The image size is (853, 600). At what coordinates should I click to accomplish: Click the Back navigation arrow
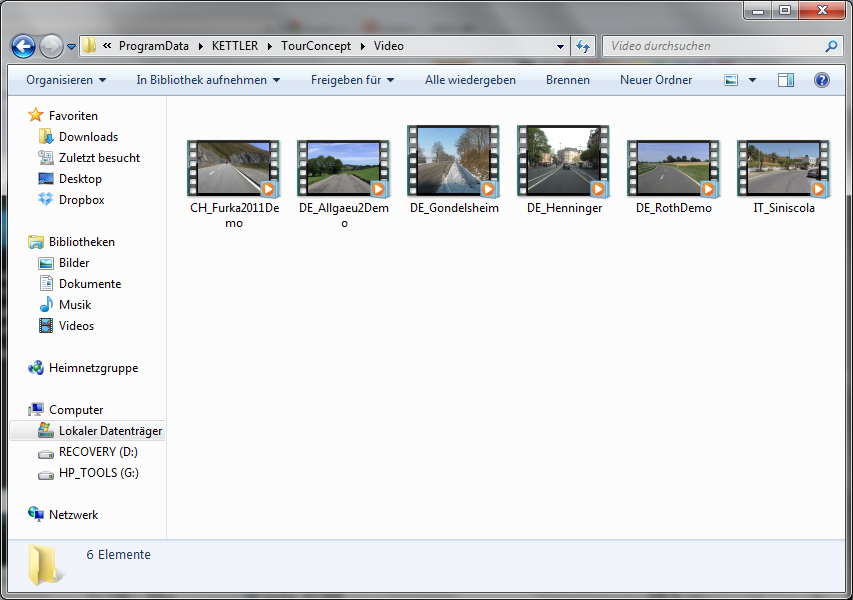point(23,46)
